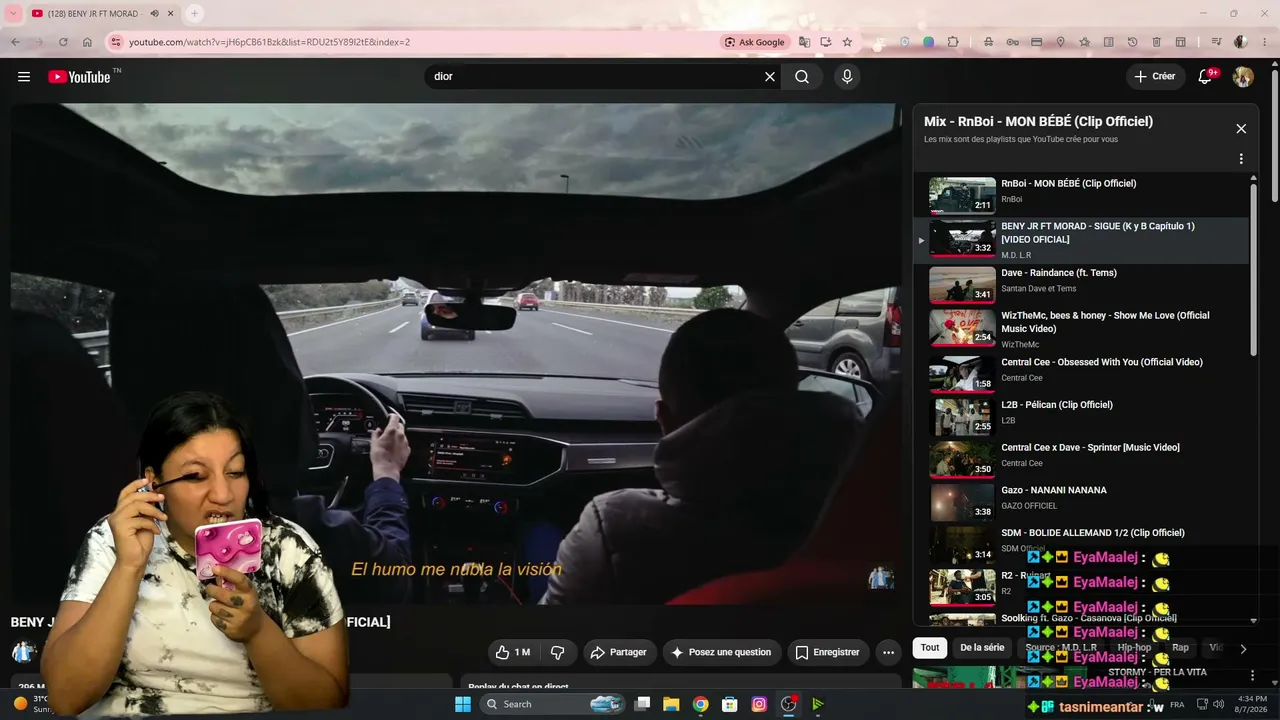The width and height of the screenshot is (1280, 720).
Task: Click the browser address bar URL
Action: point(269,42)
